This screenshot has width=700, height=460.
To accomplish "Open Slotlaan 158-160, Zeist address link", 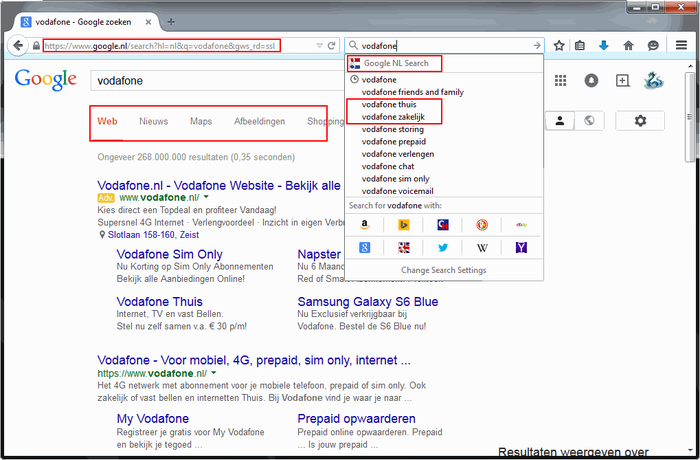I will pos(153,235).
